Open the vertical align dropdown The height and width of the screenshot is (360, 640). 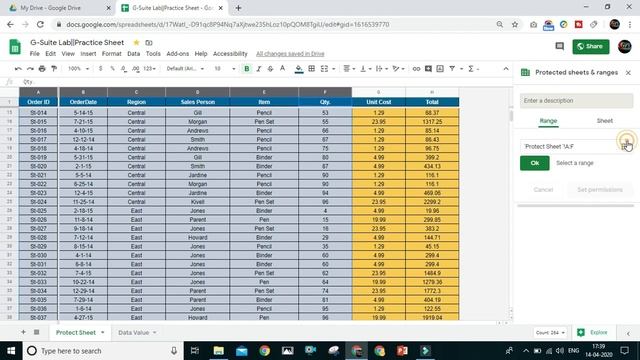click(365, 69)
